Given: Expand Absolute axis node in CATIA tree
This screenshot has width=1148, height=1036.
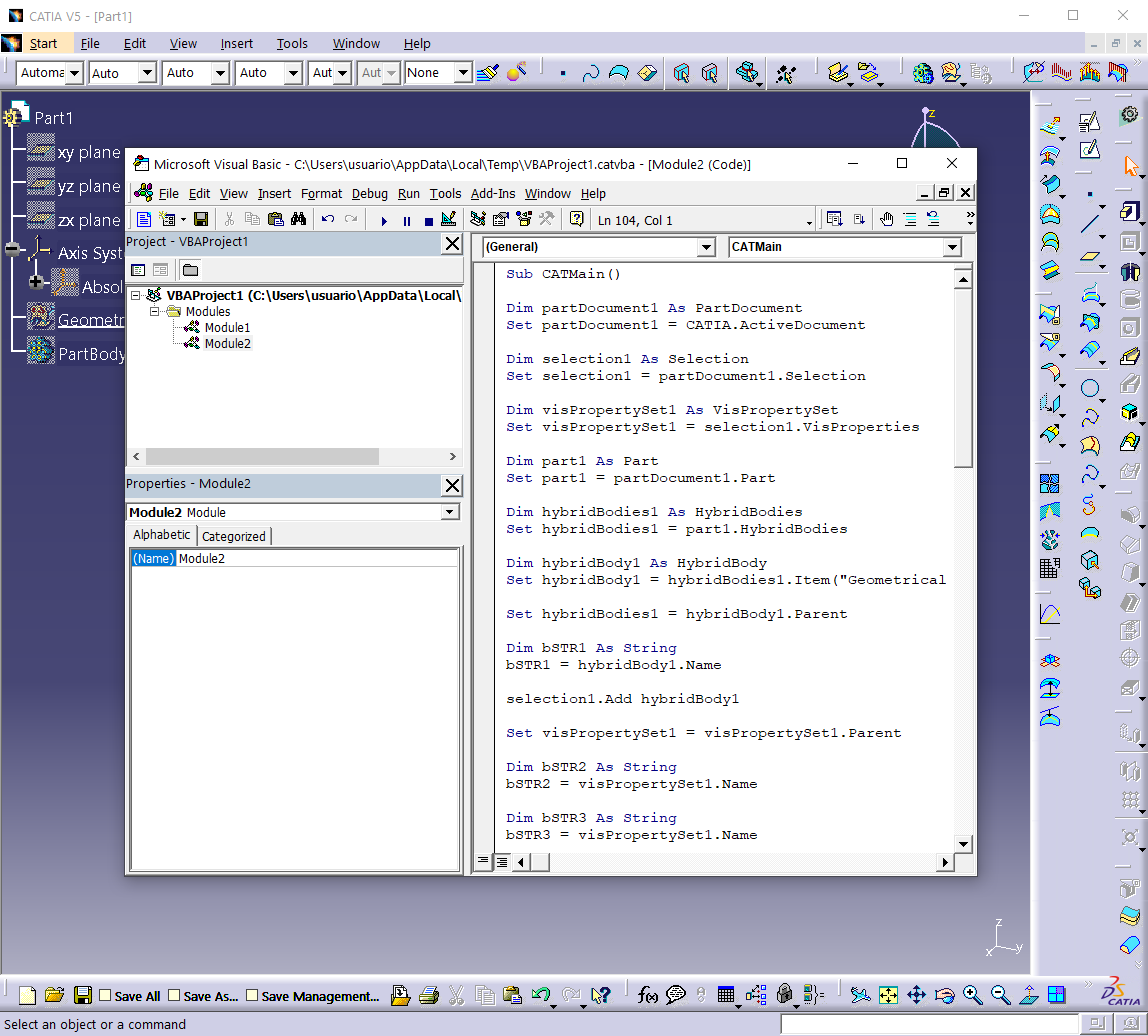Looking at the screenshot, I should click(x=35, y=282).
